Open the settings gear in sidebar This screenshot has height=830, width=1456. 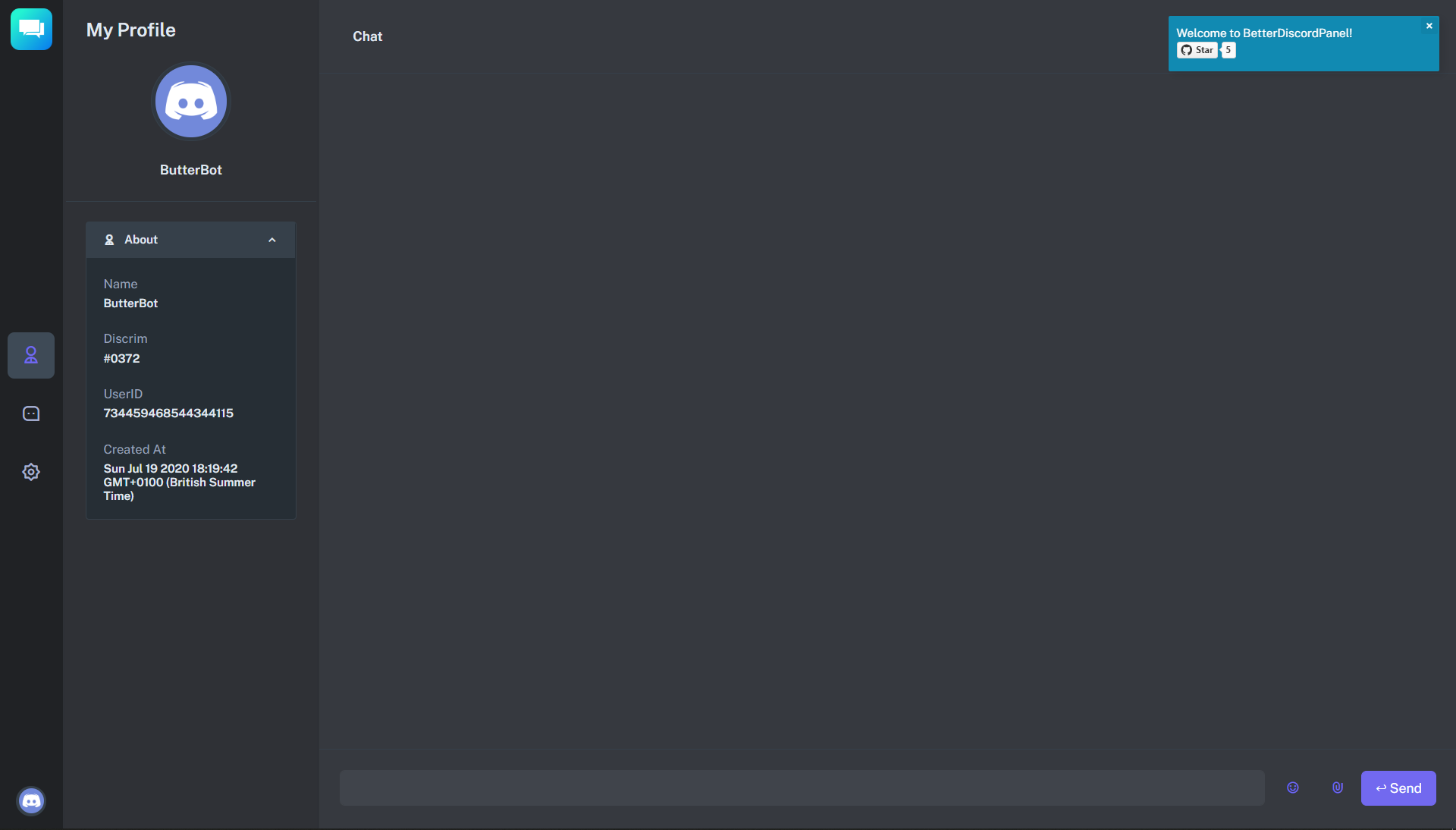[31, 472]
